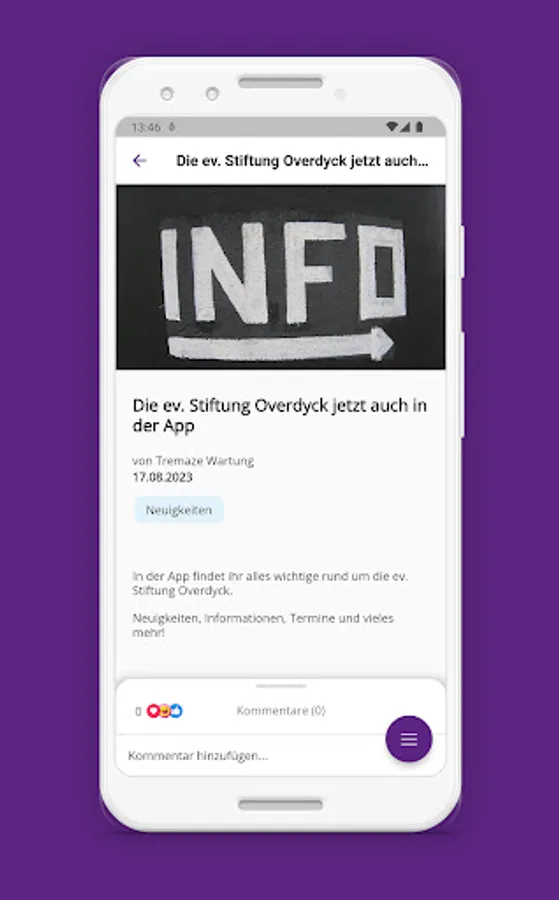The height and width of the screenshot is (900, 559).
Task: Click the red heart reaction icon
Action: (153, 711)
